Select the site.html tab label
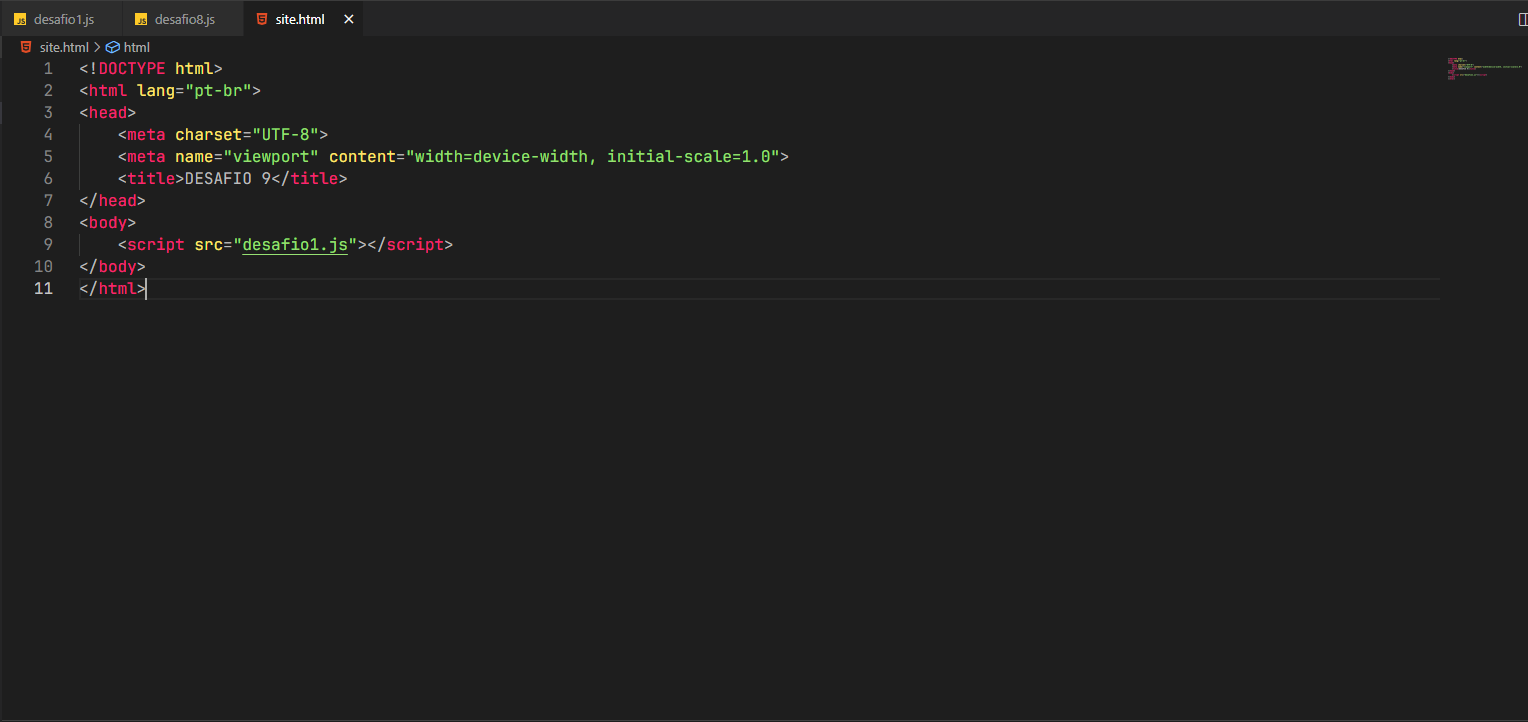This screenshot has height=722, width=1528. (300, 19)
